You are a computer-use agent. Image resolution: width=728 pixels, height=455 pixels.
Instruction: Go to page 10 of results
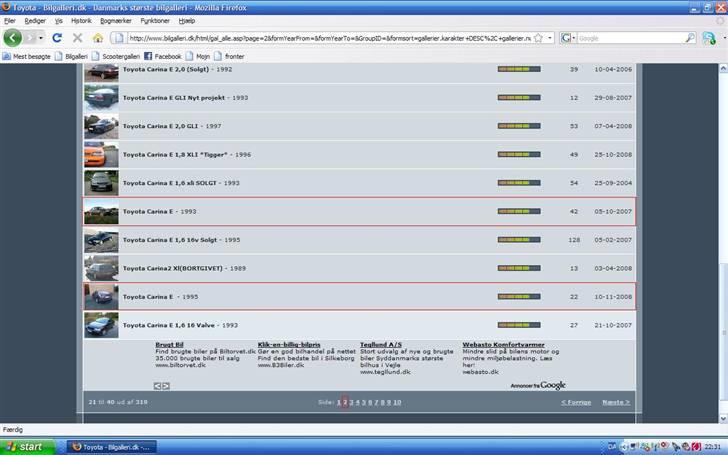(x=397, y=402)
